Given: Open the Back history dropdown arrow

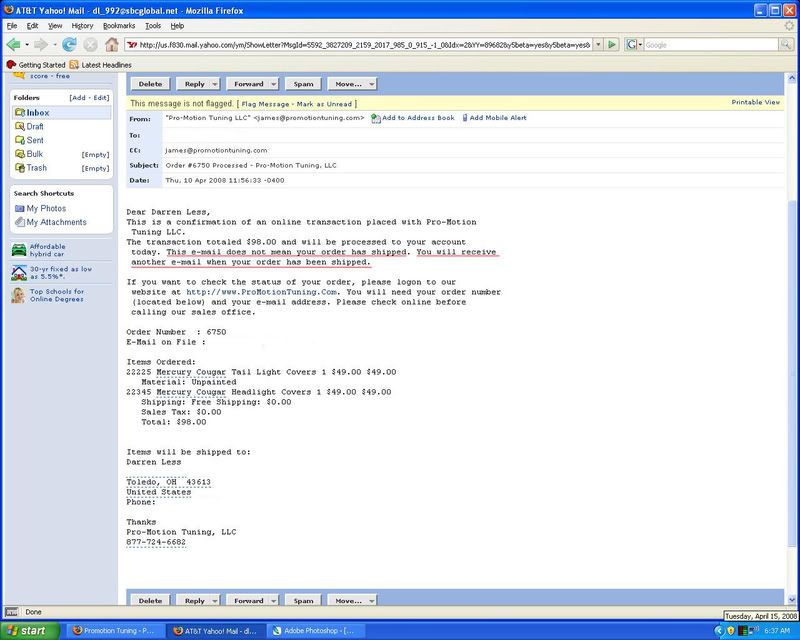Looking at the screenshot, I should coord(27,45).
